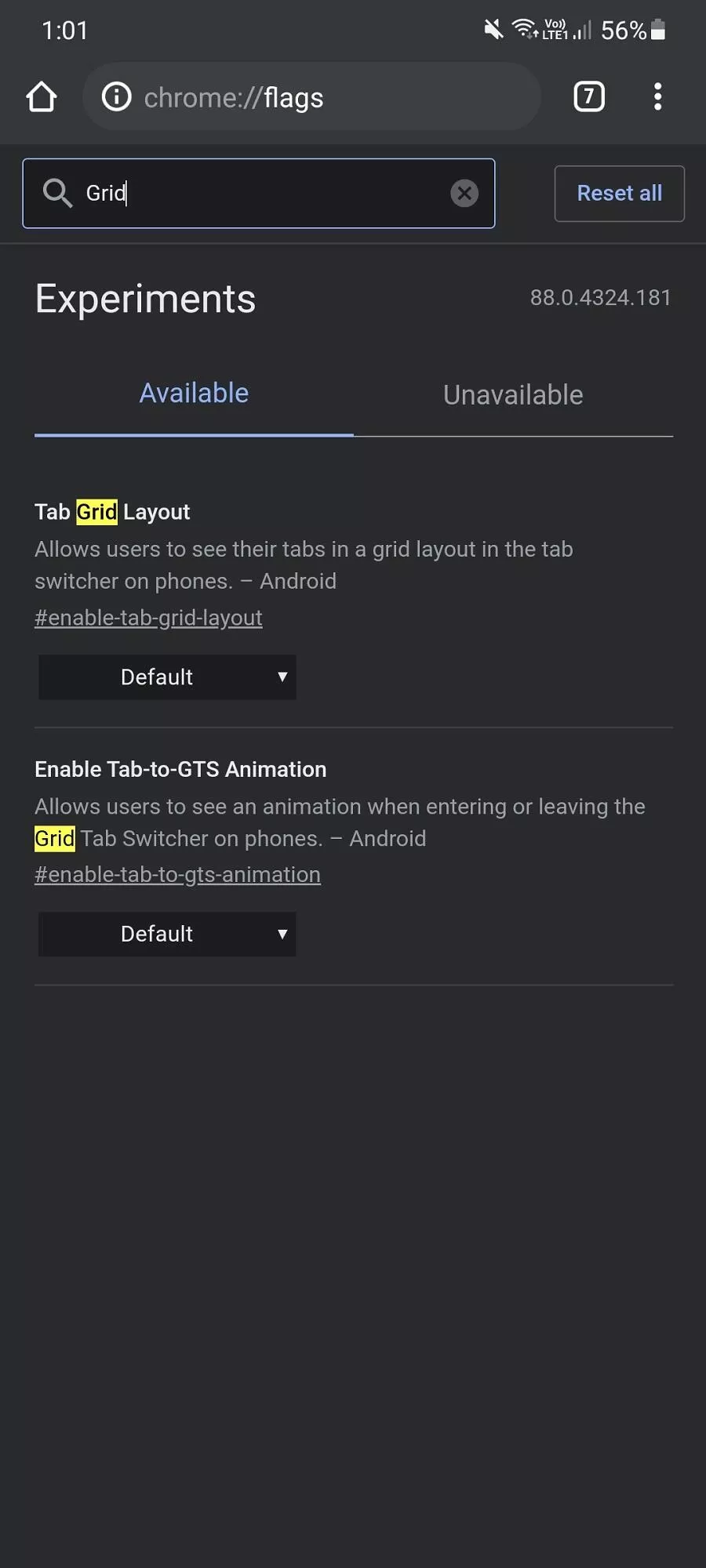Viewport: 706px width, 1568px height.
Task: Tap the Wi-Fi status icon
Action: pyautogui.click(x=524, y=29)
